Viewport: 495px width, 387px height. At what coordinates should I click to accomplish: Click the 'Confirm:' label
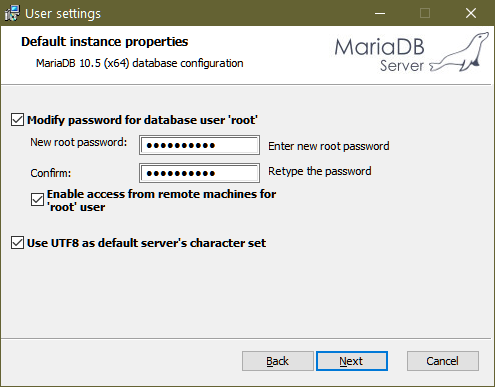click(x=51, y=173)
